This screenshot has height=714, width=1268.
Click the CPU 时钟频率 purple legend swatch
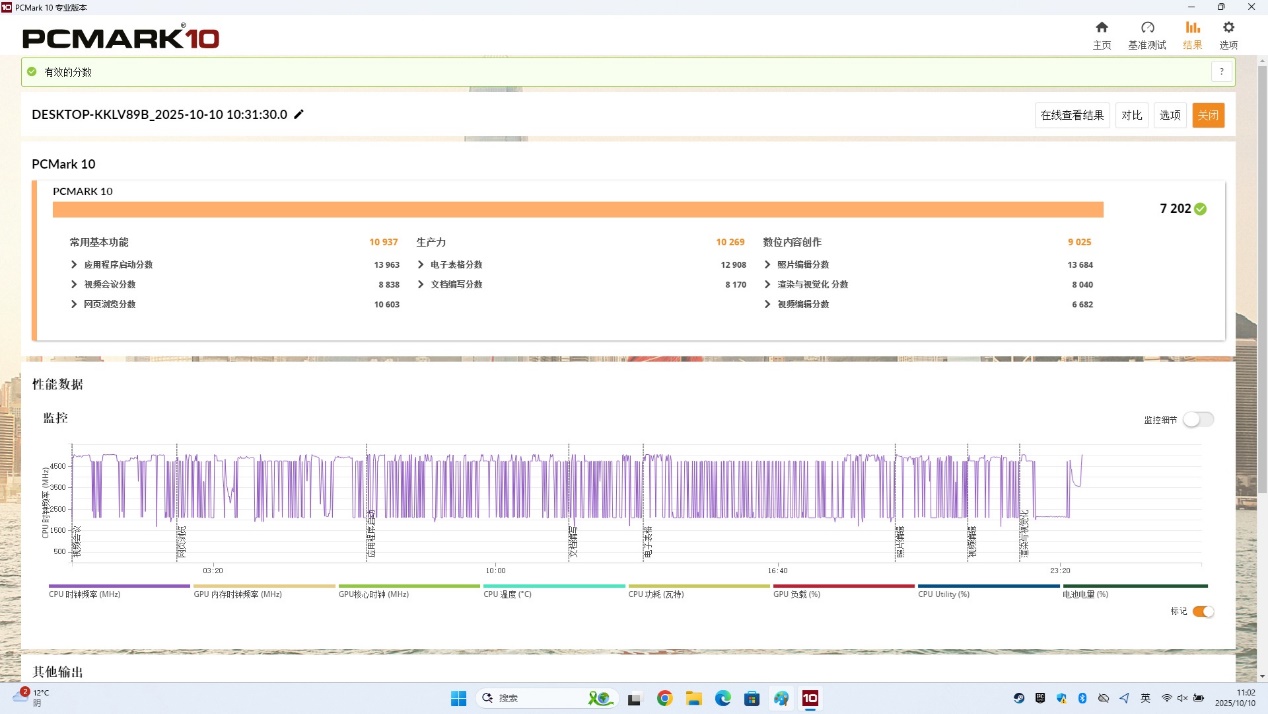coord(119,586)
